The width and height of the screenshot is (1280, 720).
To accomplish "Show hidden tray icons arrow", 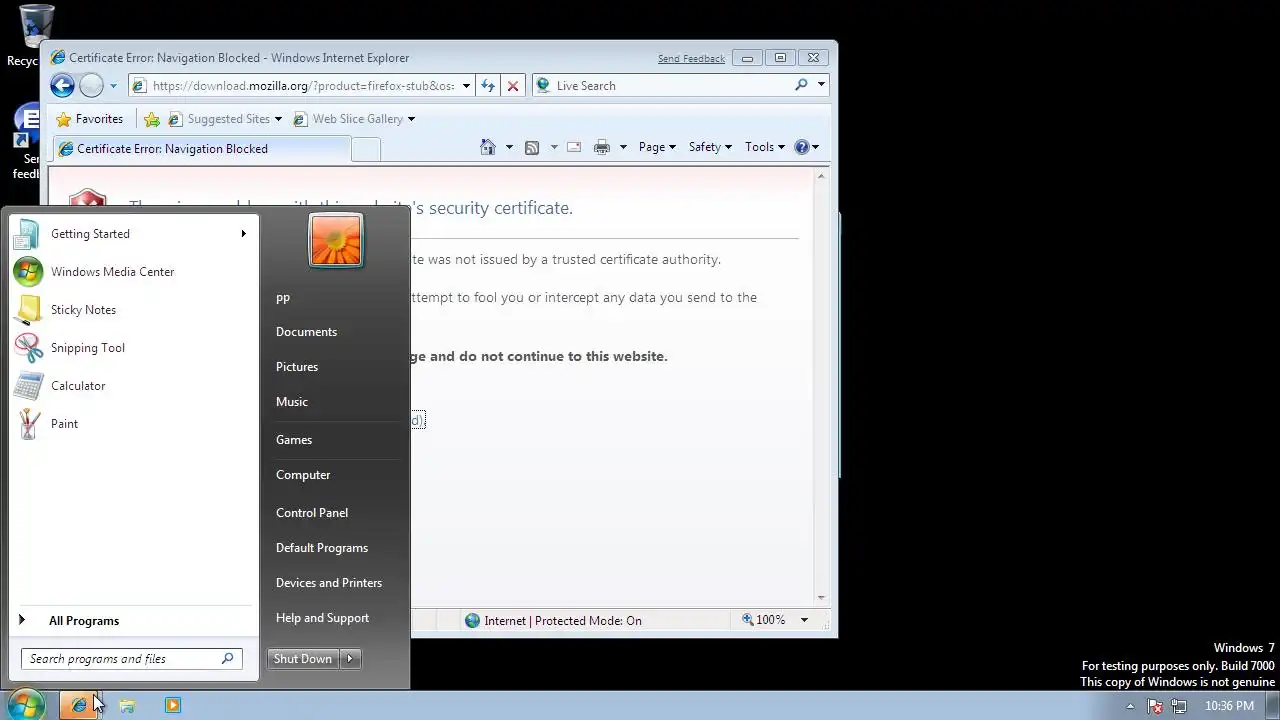I will [1130, 706].
